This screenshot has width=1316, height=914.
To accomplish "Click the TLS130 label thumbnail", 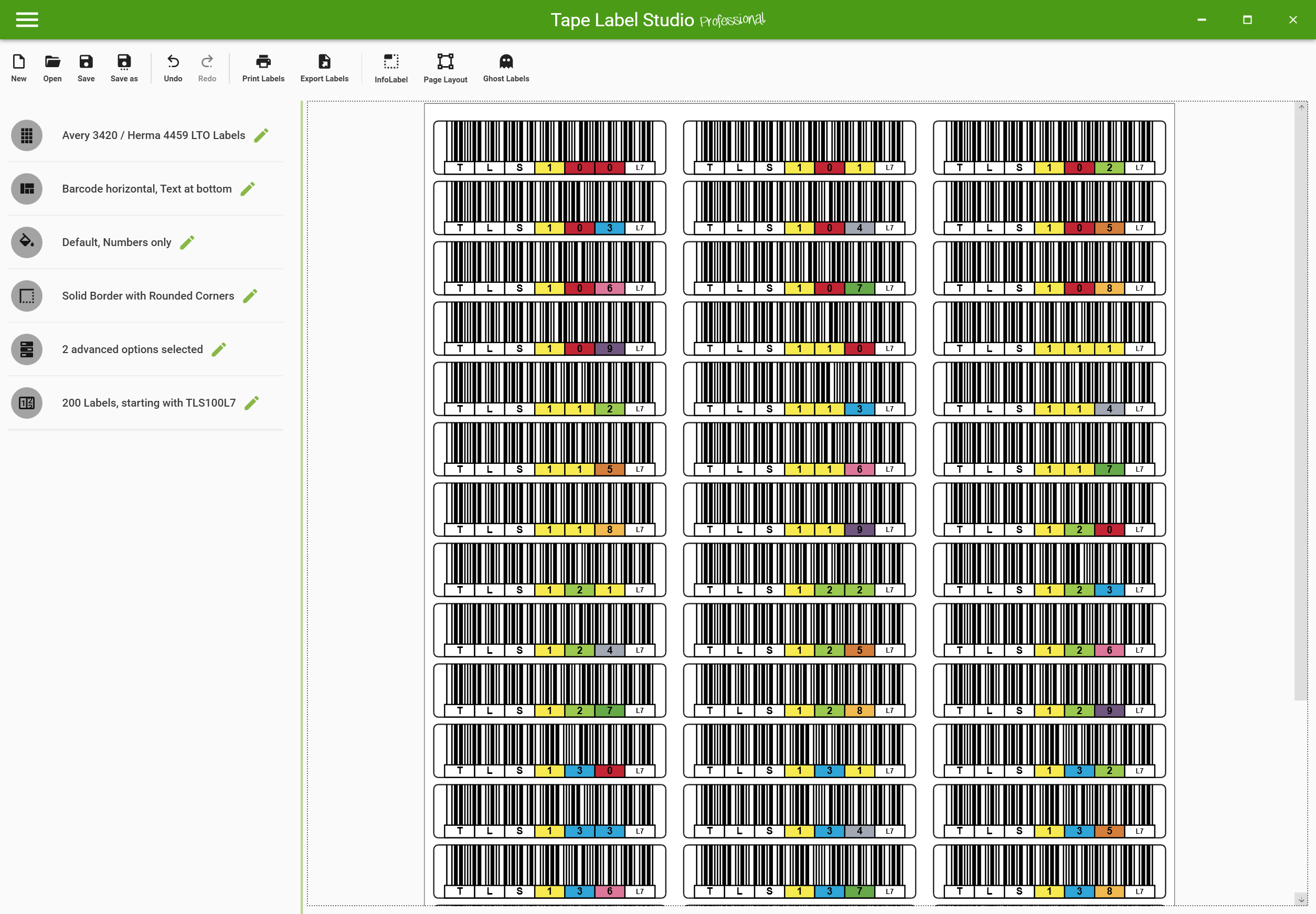I will 550,751.
